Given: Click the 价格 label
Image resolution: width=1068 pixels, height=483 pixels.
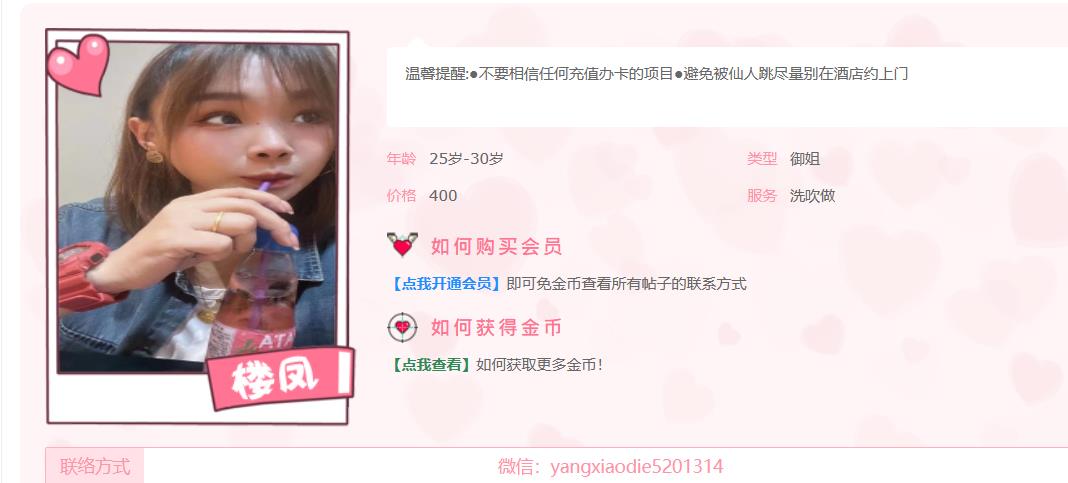Looking at the screenshot, I should point(401,196).
